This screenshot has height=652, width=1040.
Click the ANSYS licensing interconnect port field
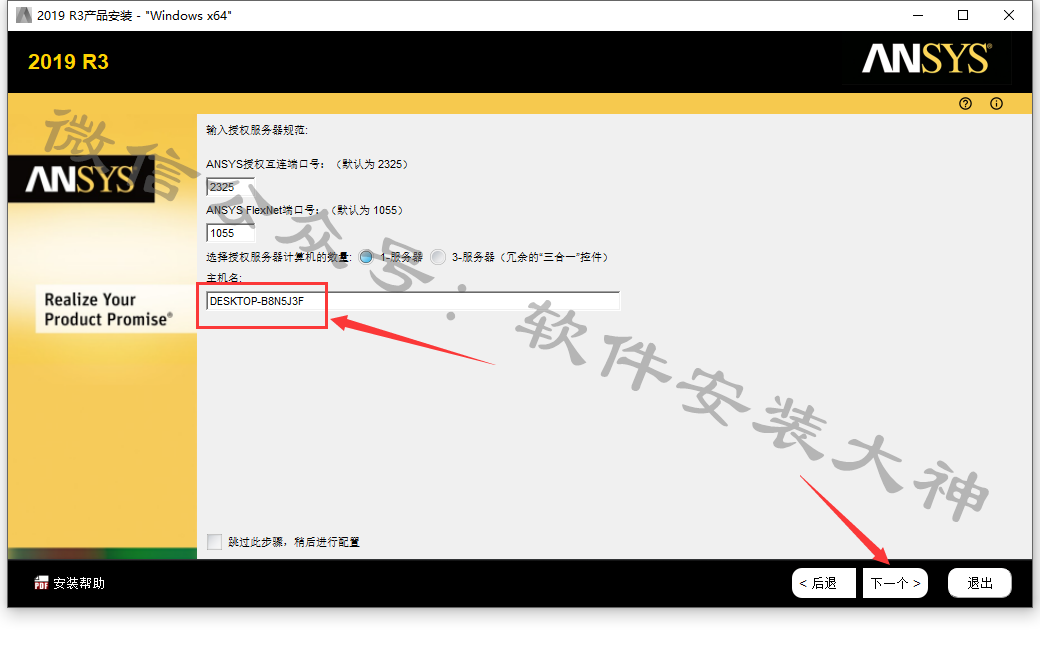[230, 187]
